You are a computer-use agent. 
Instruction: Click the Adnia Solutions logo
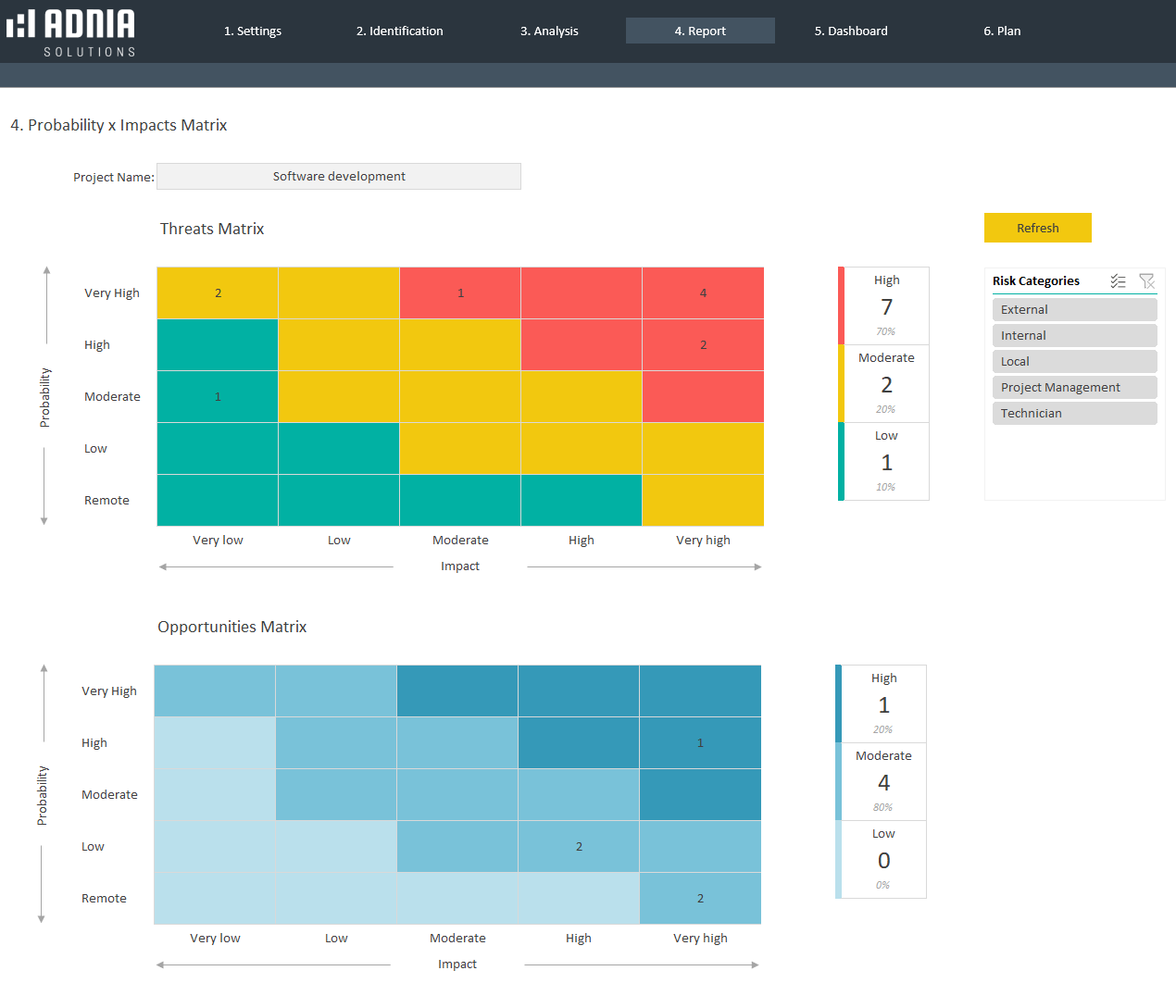click(71, 32)
